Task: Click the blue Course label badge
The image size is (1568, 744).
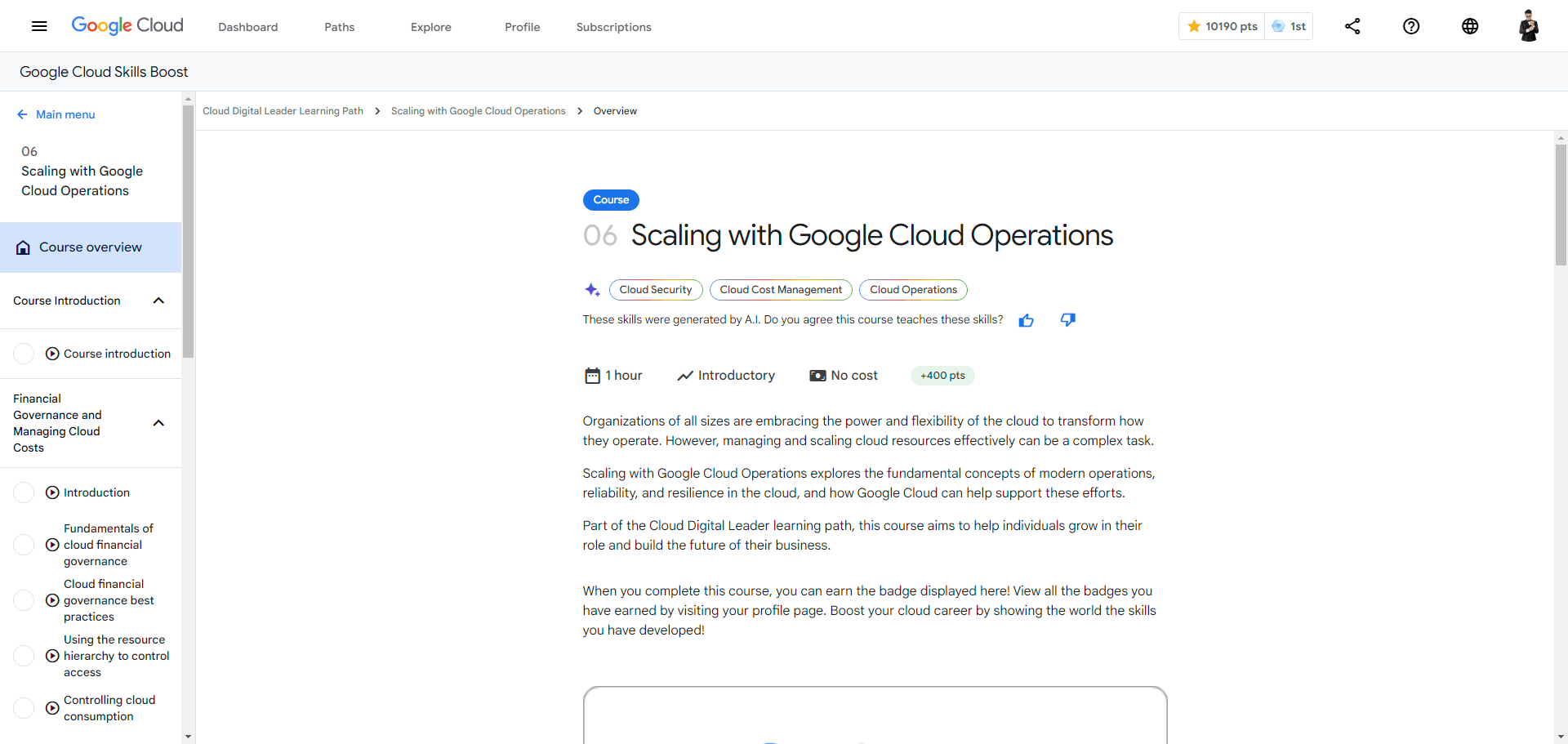Action: coord(611,200)
